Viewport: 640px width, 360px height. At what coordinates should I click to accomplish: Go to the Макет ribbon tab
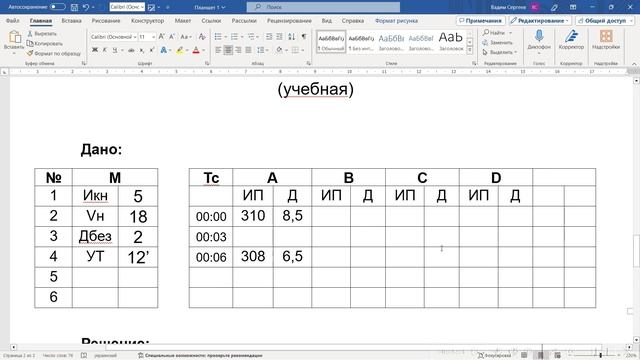tap(182, 20)
